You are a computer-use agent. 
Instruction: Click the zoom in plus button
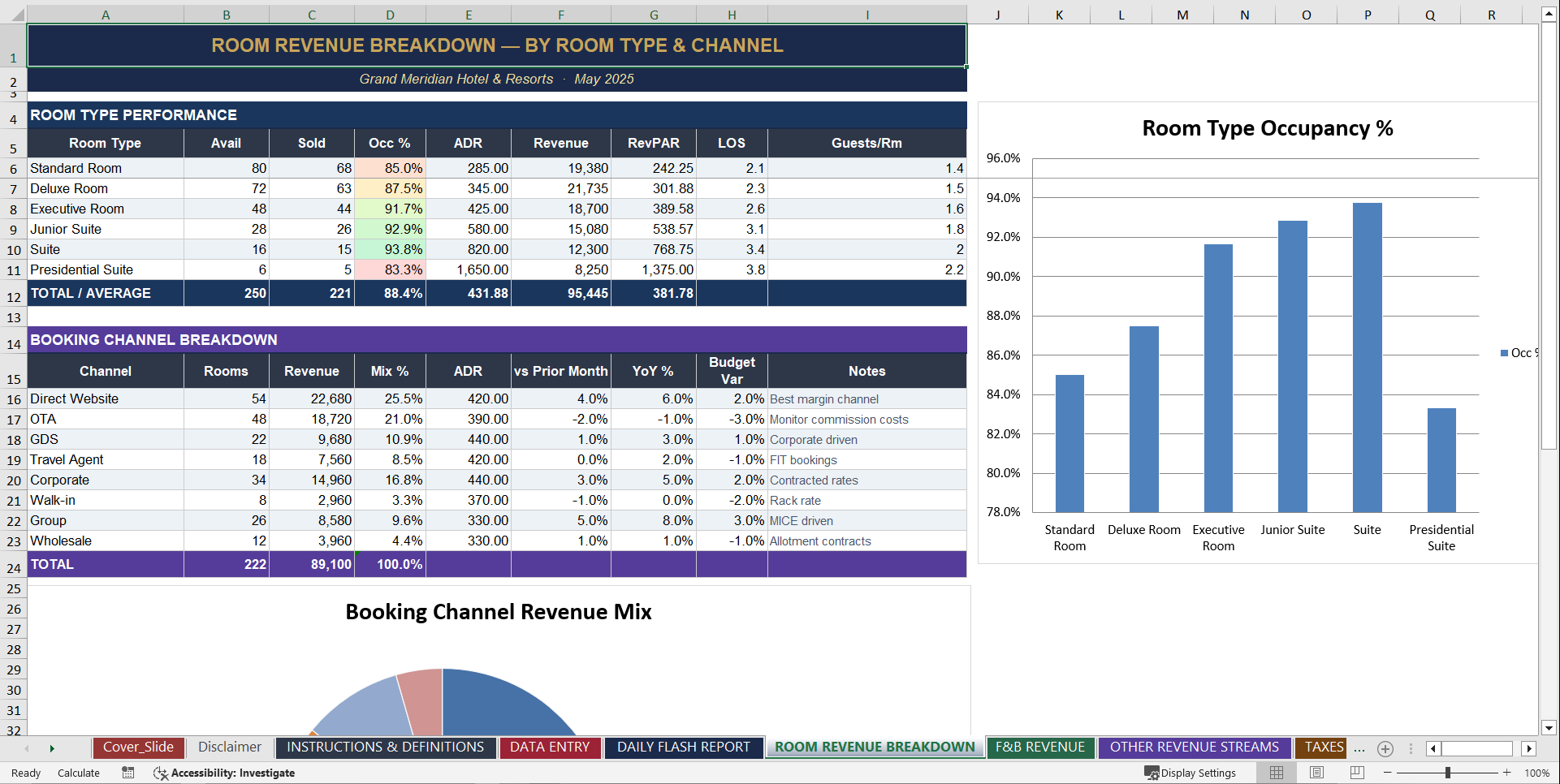pyautogui.click(x=1507, y=773)
